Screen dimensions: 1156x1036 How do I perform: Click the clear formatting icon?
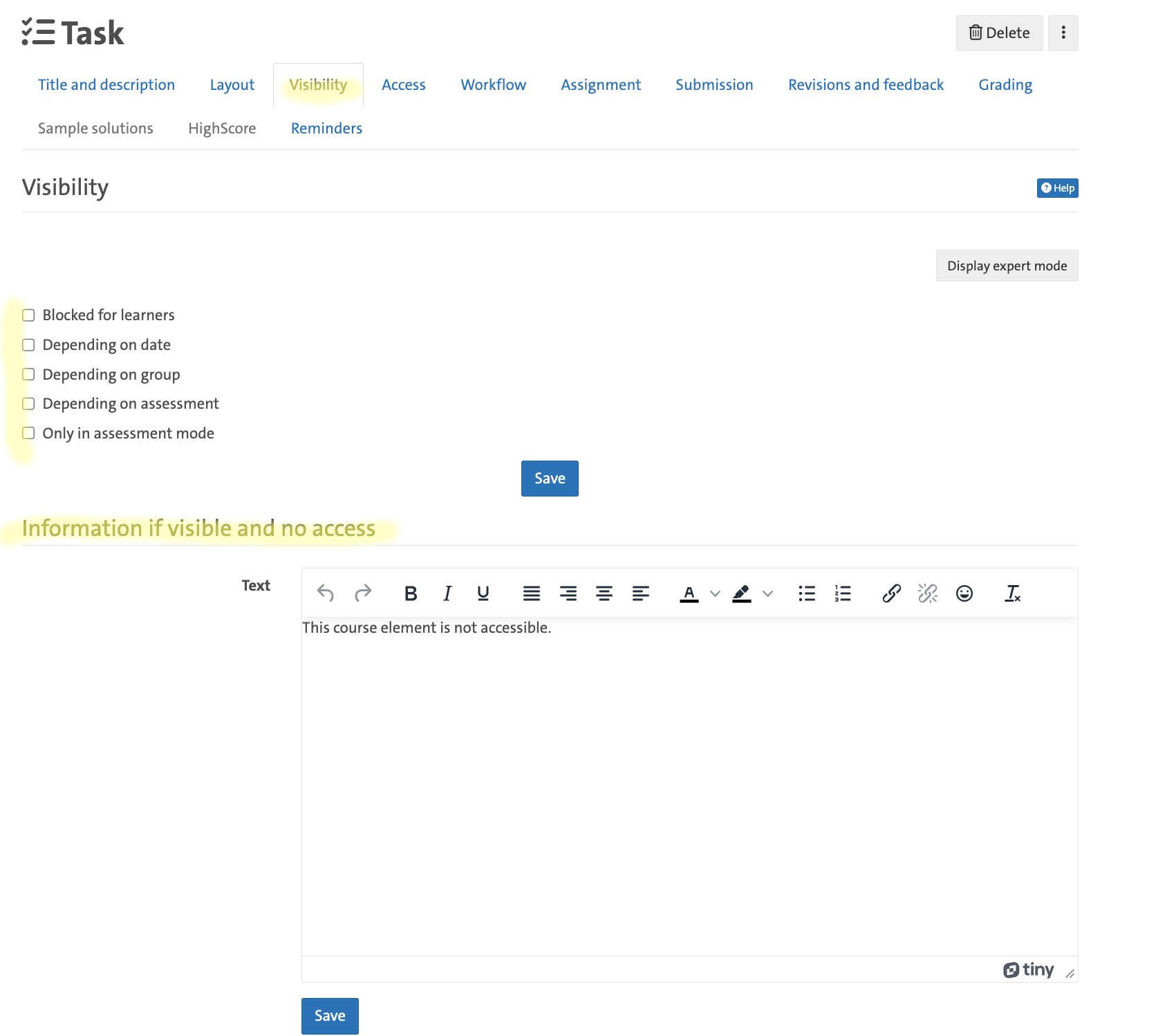tap(1012, 593)
